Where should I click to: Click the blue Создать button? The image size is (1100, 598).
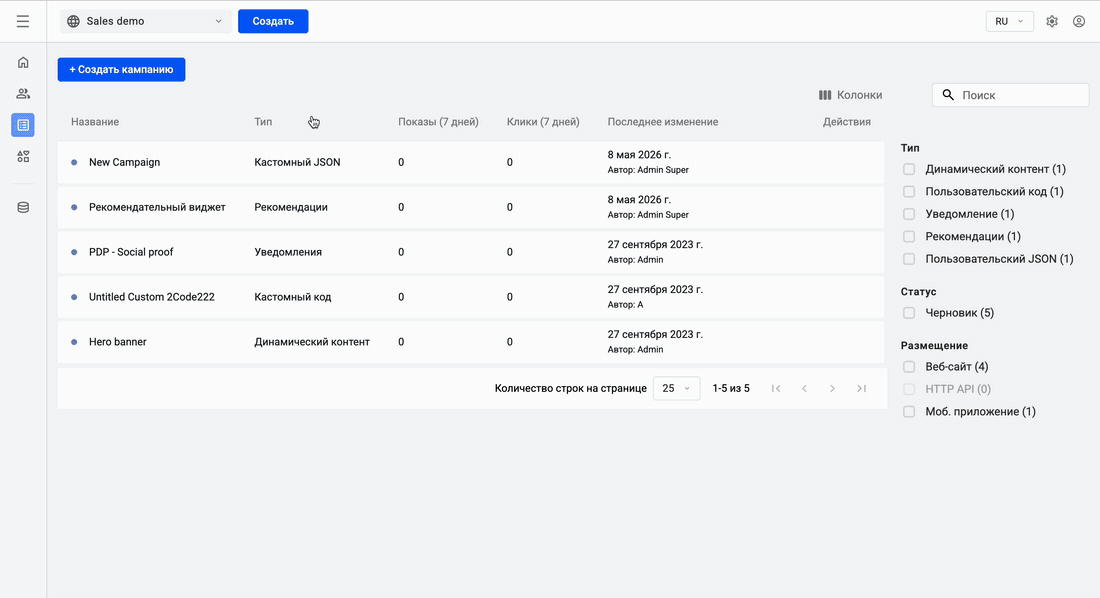(273, 21)
